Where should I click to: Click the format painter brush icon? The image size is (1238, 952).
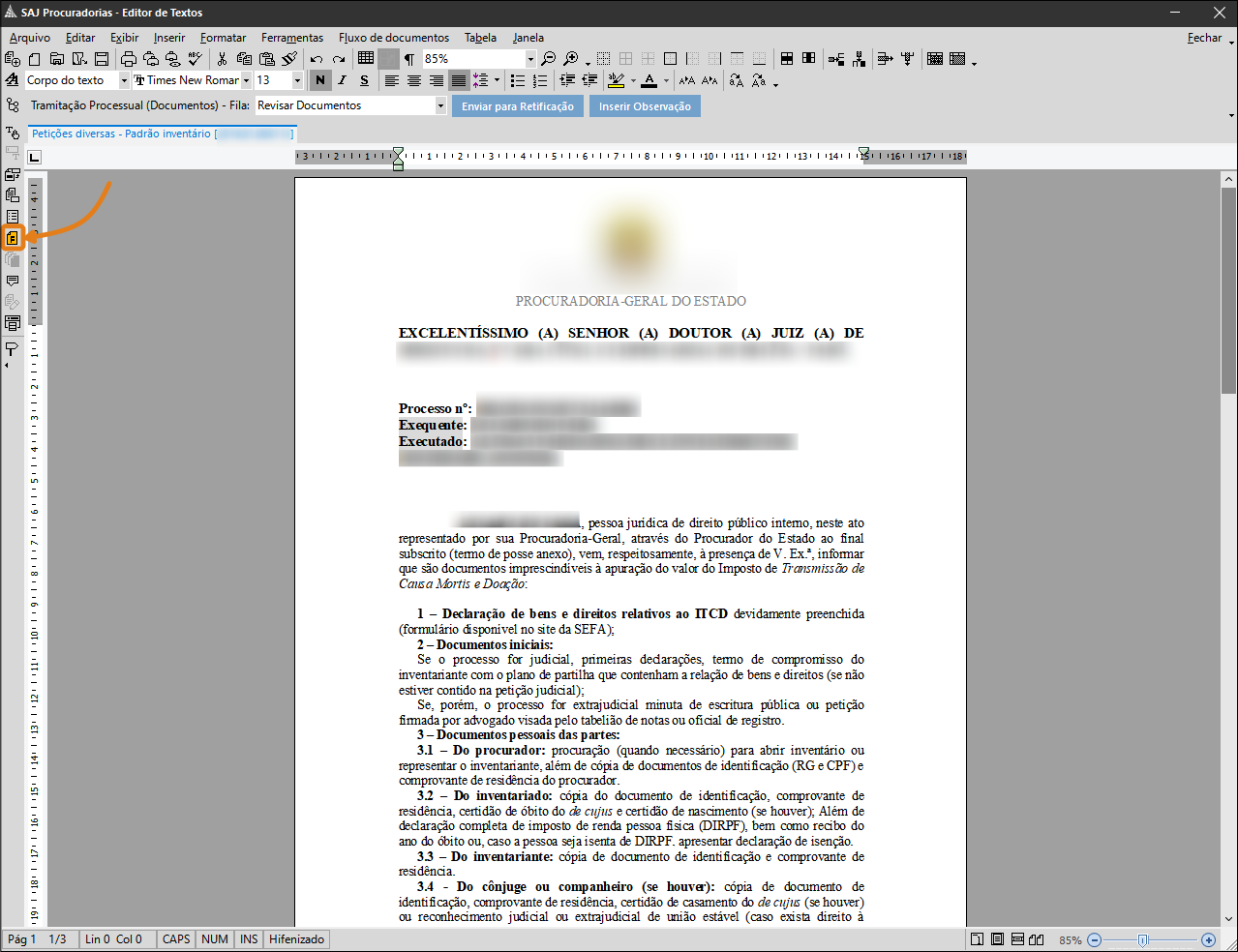pos(289,59)
